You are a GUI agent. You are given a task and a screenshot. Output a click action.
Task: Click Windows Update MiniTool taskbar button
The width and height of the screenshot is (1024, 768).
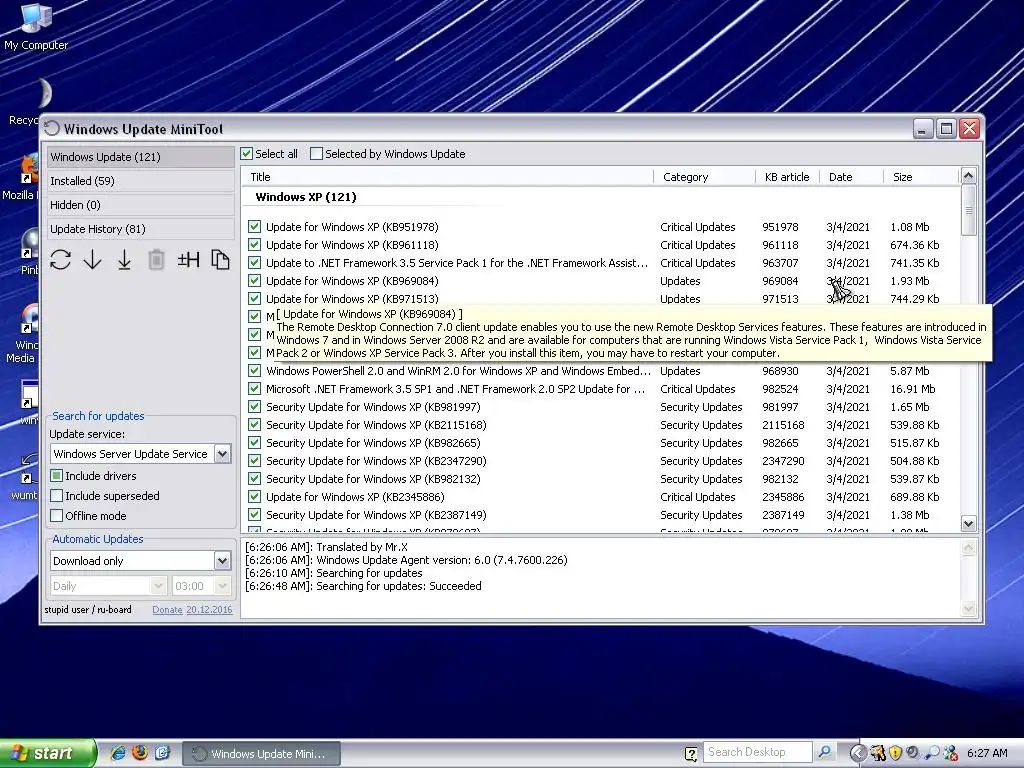[x=261, y=754]
